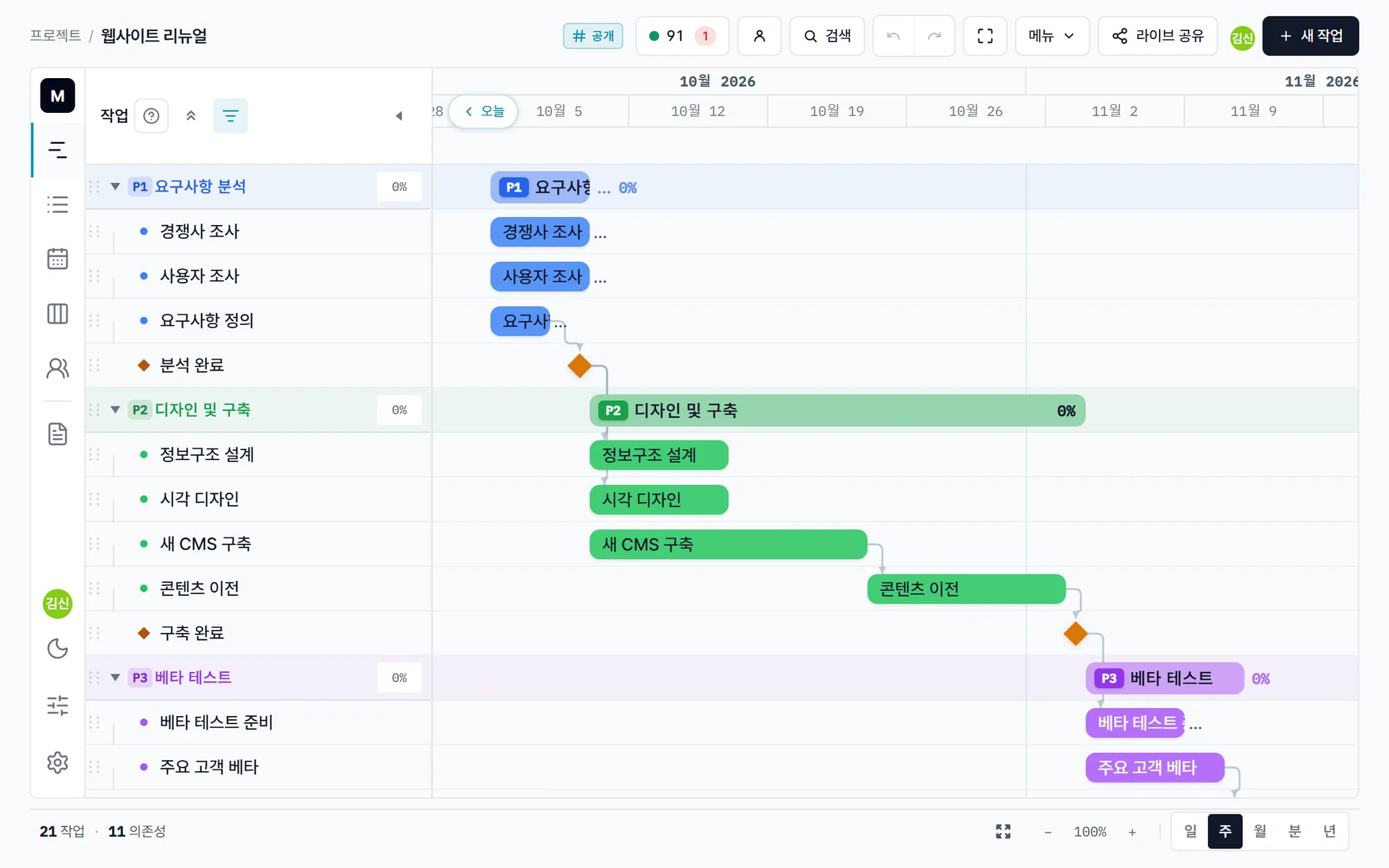Enter fullscreen mode
The image size is (1389, 868).
pos(985,35)
